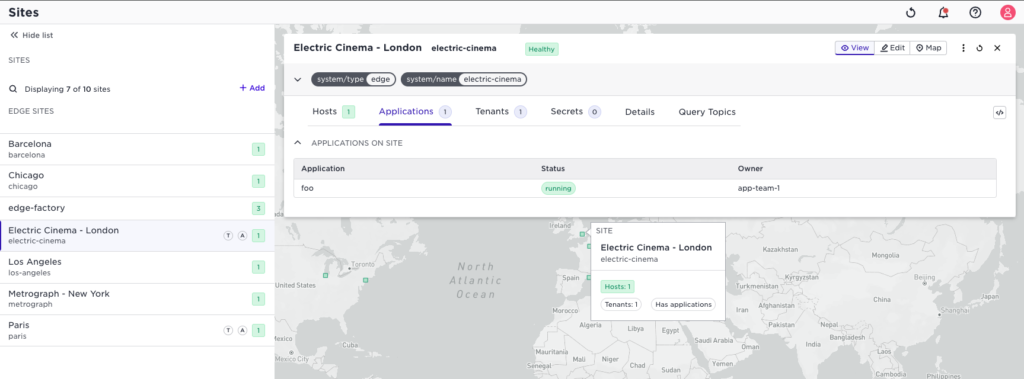Collapse the labels row chevron
This screenshot has height=379, width=1024.
click(298, 80)
